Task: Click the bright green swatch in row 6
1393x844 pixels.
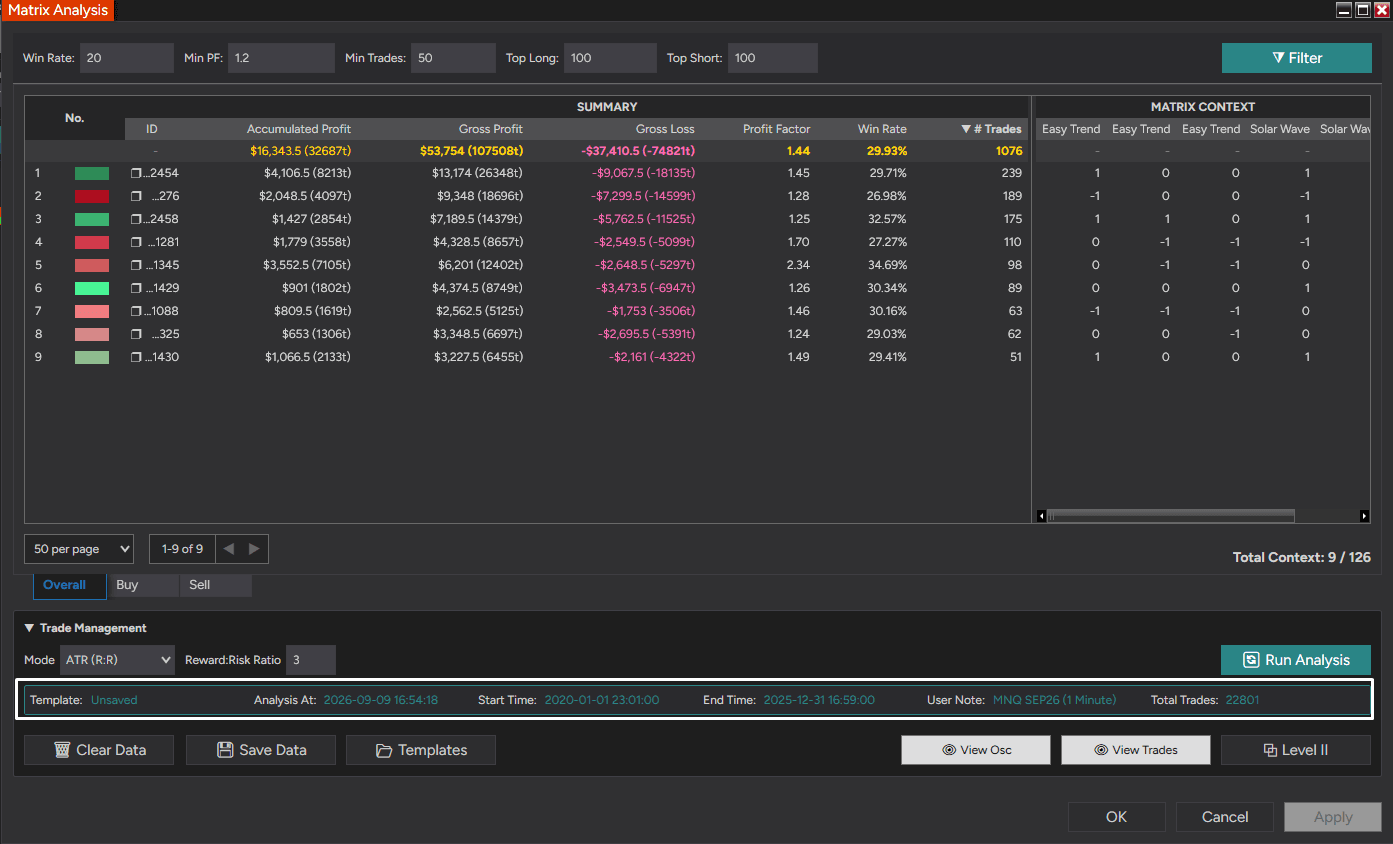Action: [x=92, y=288]
